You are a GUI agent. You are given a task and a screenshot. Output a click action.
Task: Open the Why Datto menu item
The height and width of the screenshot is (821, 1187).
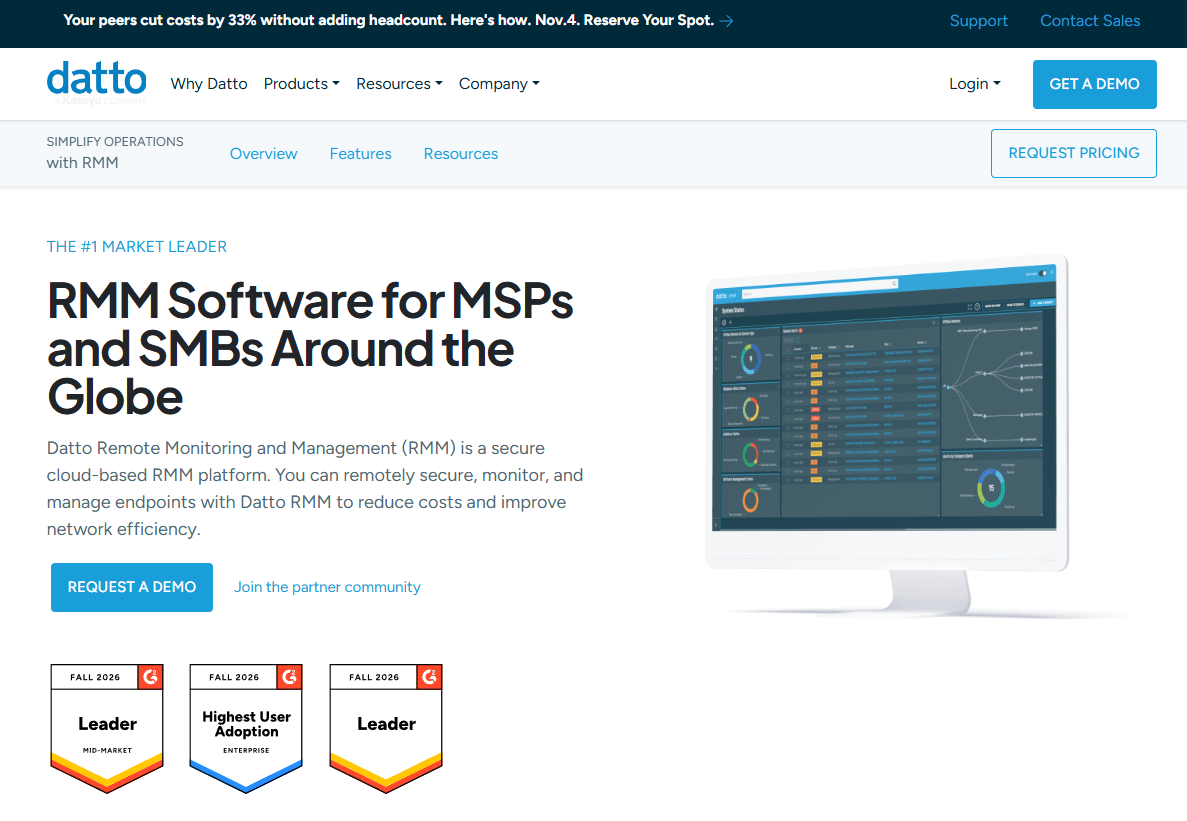click(x=209, y=84)
